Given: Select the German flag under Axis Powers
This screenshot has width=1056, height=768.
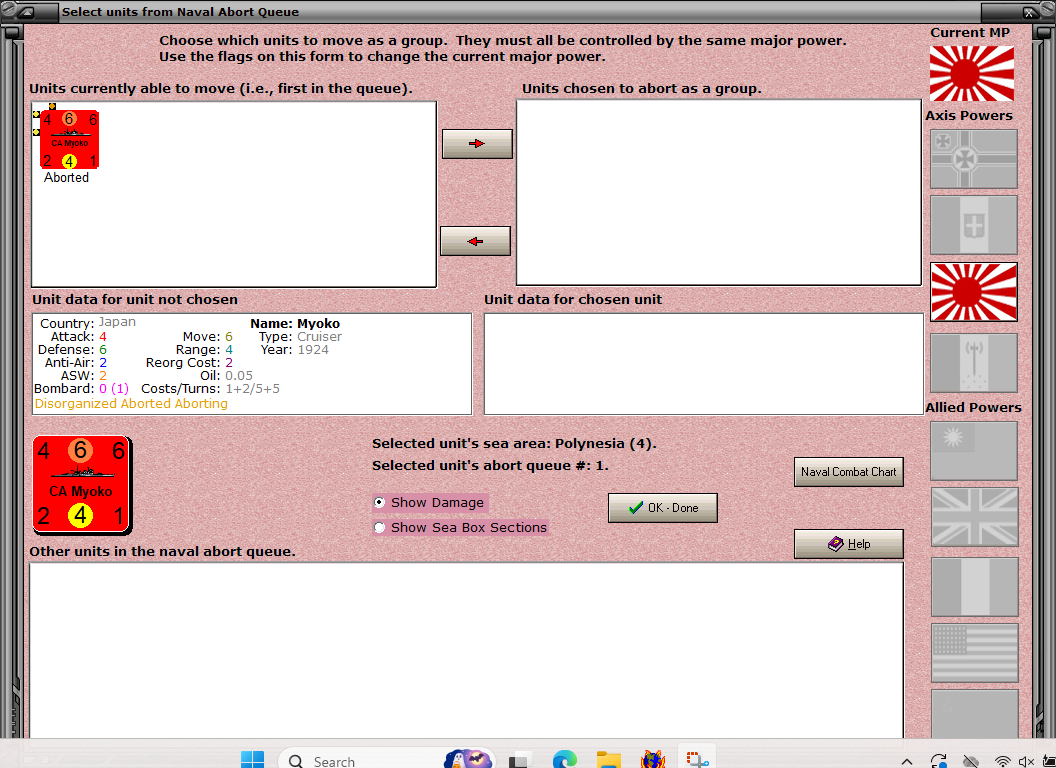Looking at the screenshot, I should tap(973, 158).
